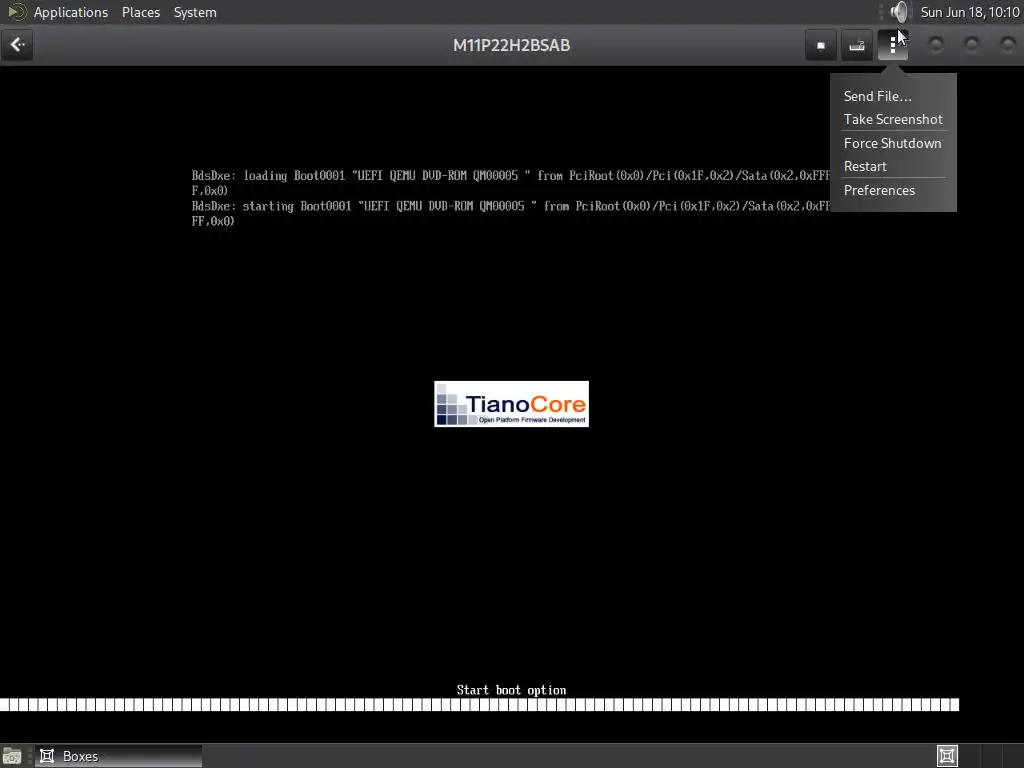Image resolution: width=1024 pixels, height=768 pixels.
Task: Click the show desktop icon in bottom panel
Action: pyautogui.click(x=12, y=756)
